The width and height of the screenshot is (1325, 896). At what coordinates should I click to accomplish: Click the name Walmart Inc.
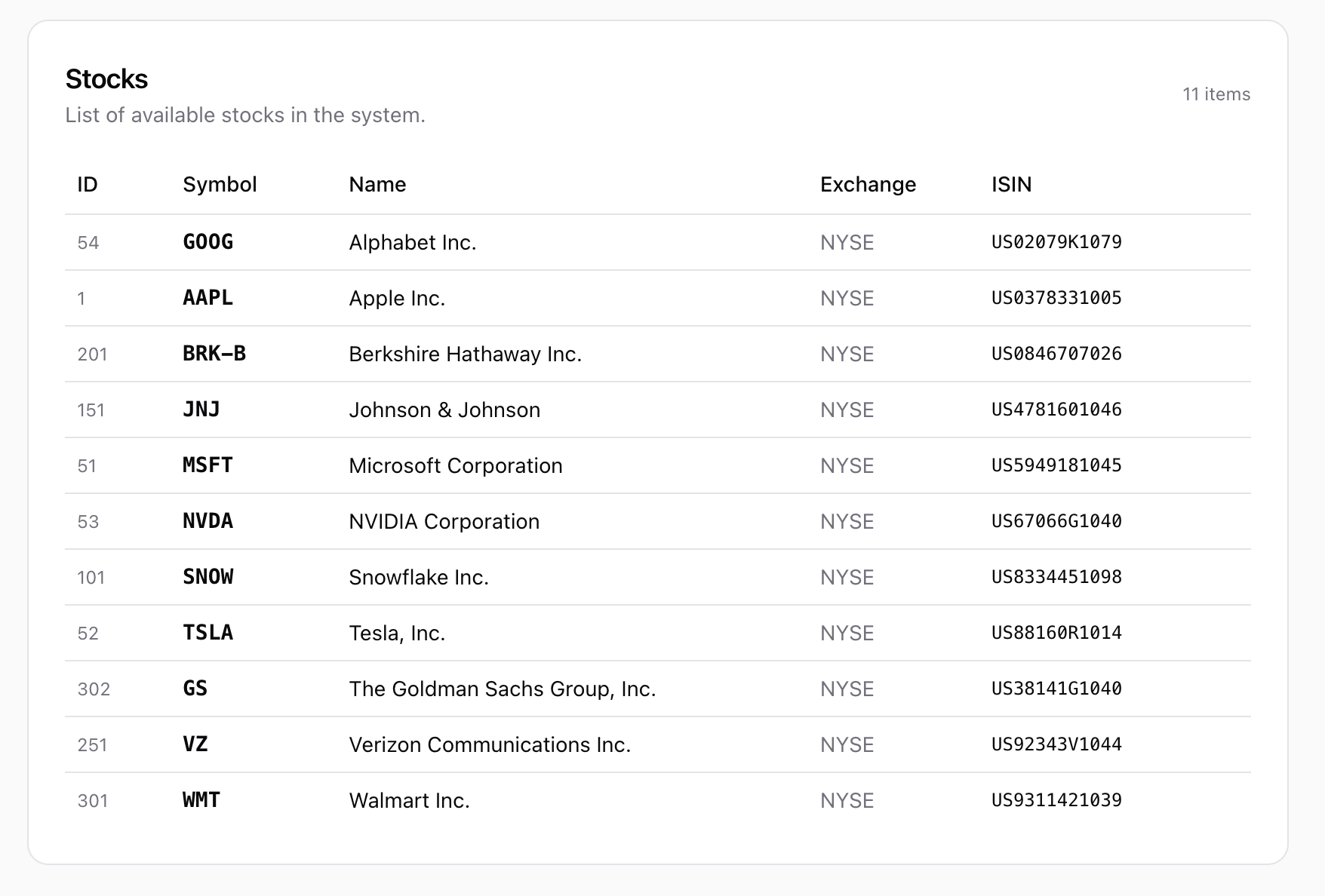pos(410,800)
